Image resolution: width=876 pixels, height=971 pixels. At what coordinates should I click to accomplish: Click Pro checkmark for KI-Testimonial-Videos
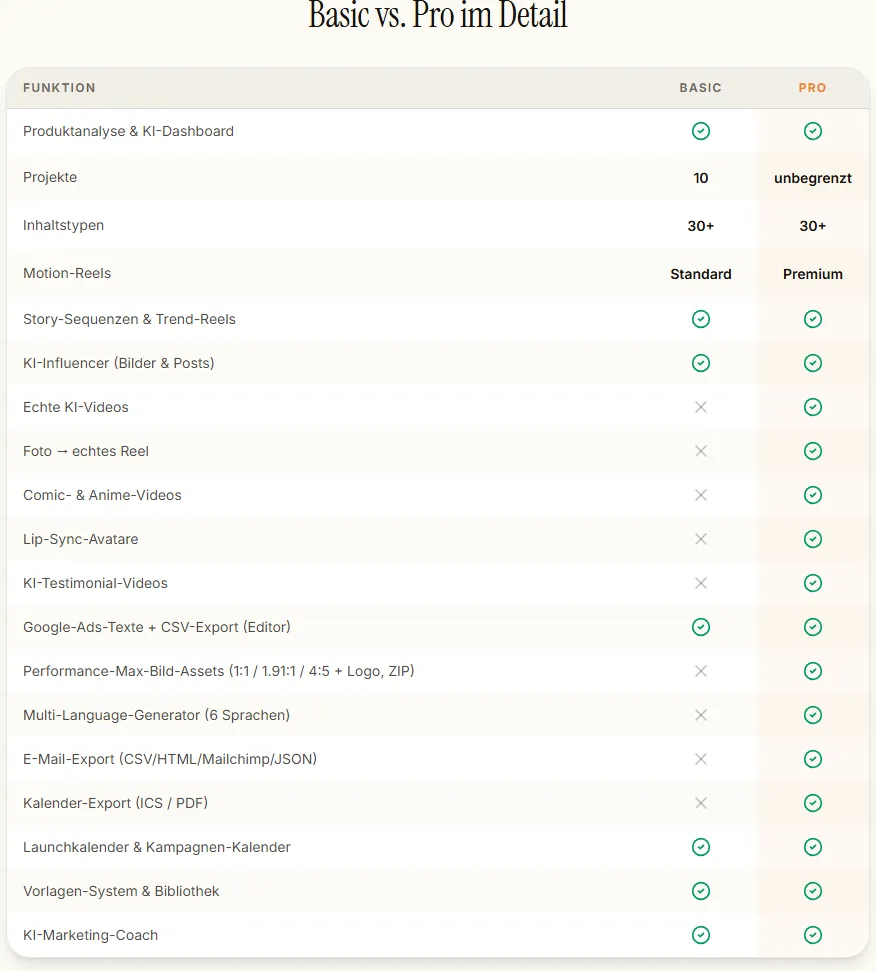point(813,583)
